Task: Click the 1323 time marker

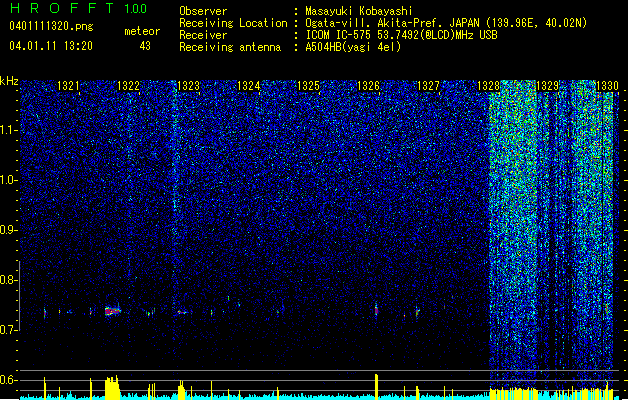Action: (188, 86)
